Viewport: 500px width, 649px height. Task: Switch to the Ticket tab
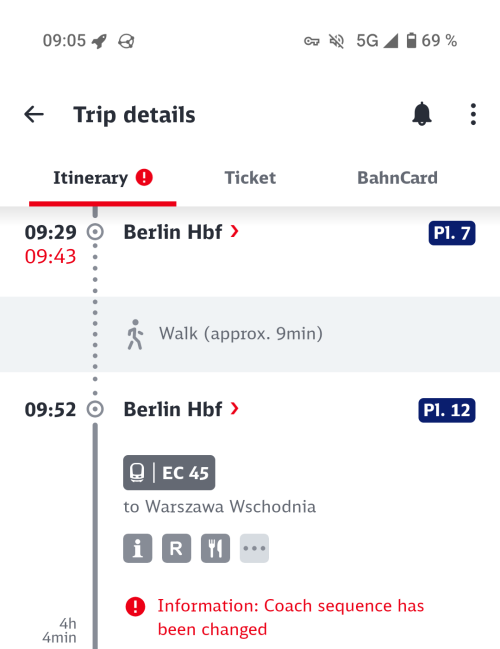click(250, 178)
